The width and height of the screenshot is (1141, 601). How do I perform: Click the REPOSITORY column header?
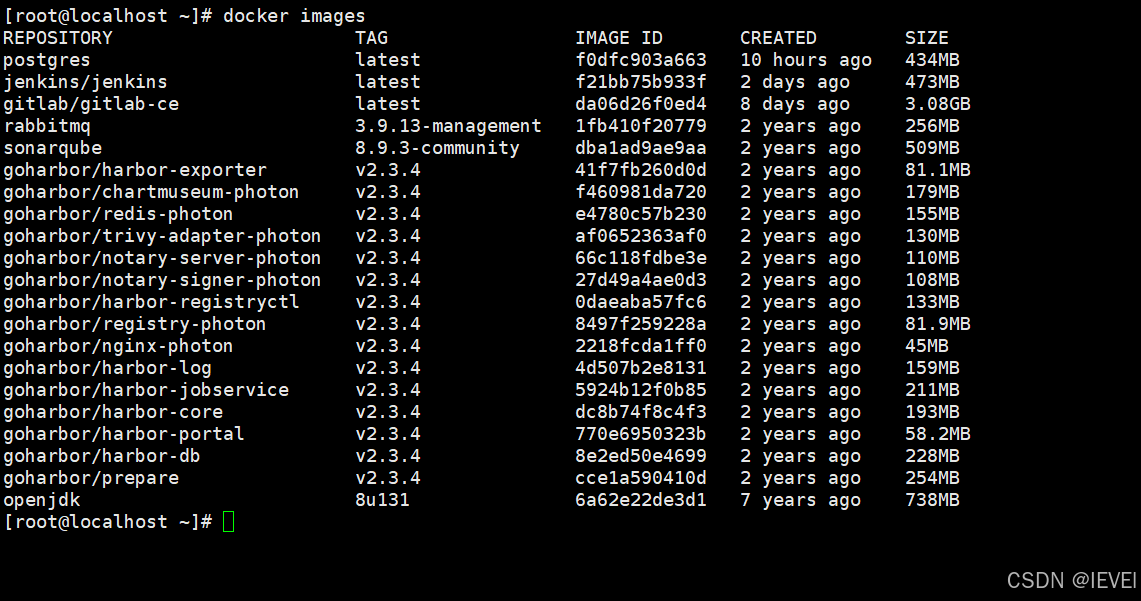(x=58, y=38)
